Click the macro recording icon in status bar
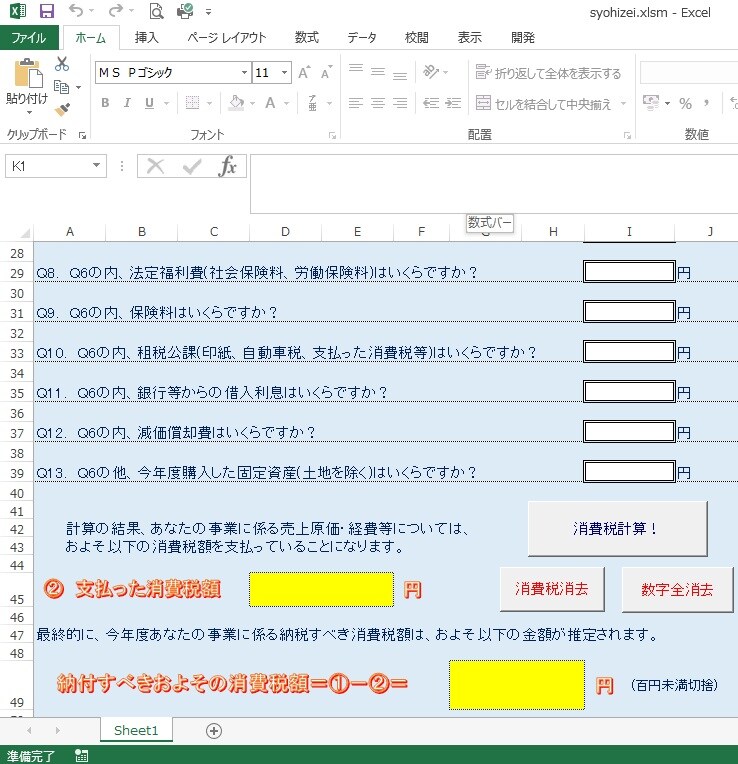The width and height of the screenshot is (738, 764). [81, 755]
